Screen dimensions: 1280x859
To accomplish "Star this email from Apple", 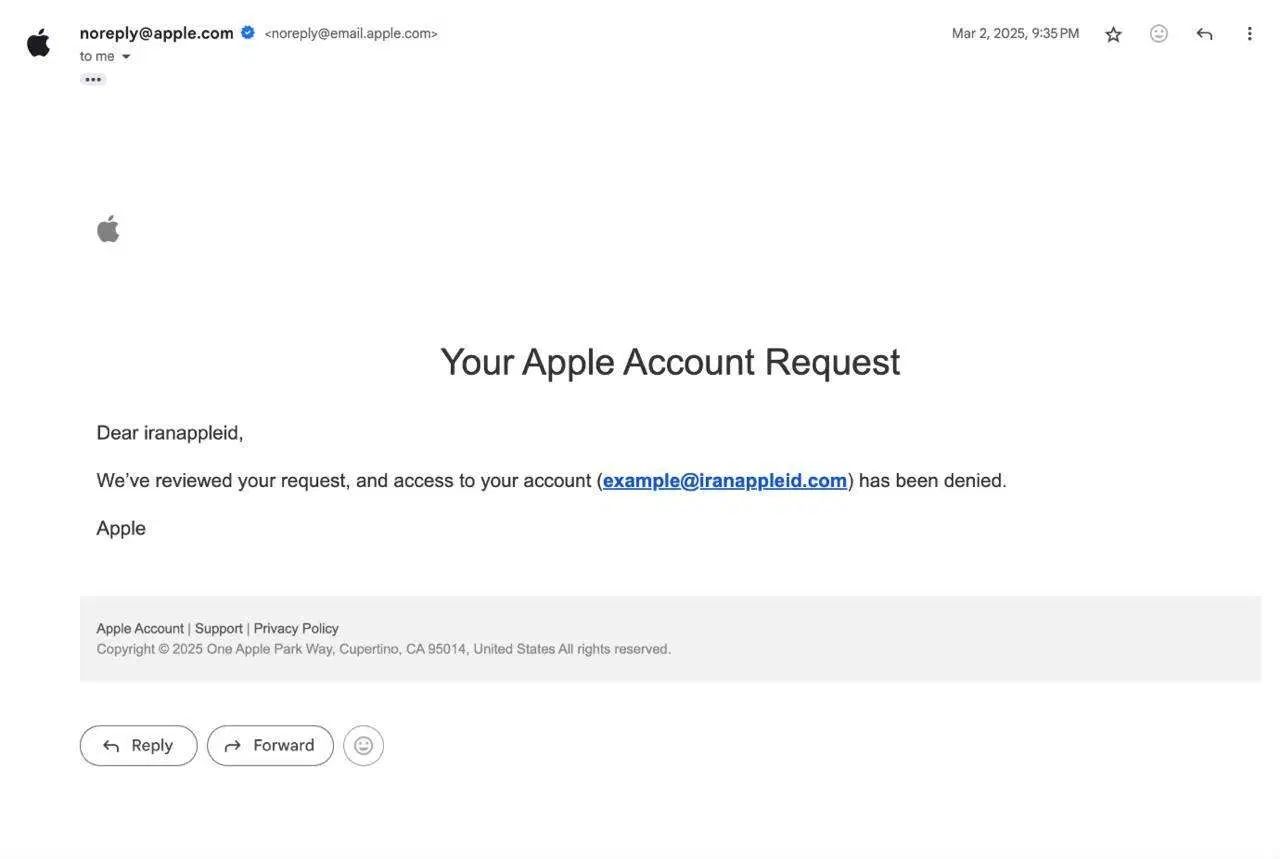I will click(x=1113, y=34).
